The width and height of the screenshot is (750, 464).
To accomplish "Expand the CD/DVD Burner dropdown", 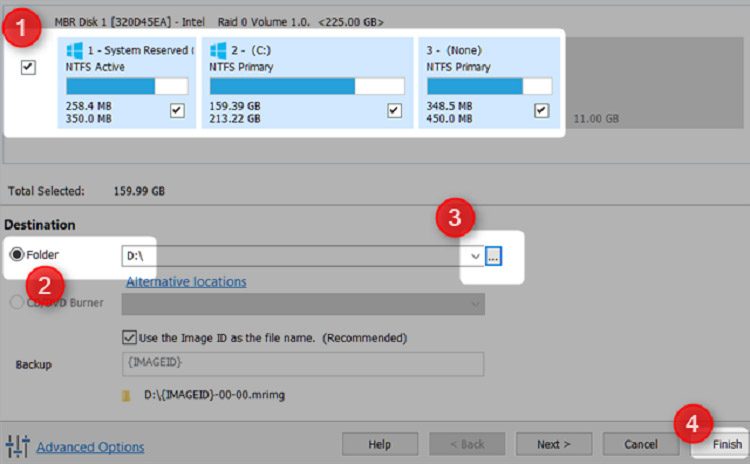I will click(x=474, y=304).
